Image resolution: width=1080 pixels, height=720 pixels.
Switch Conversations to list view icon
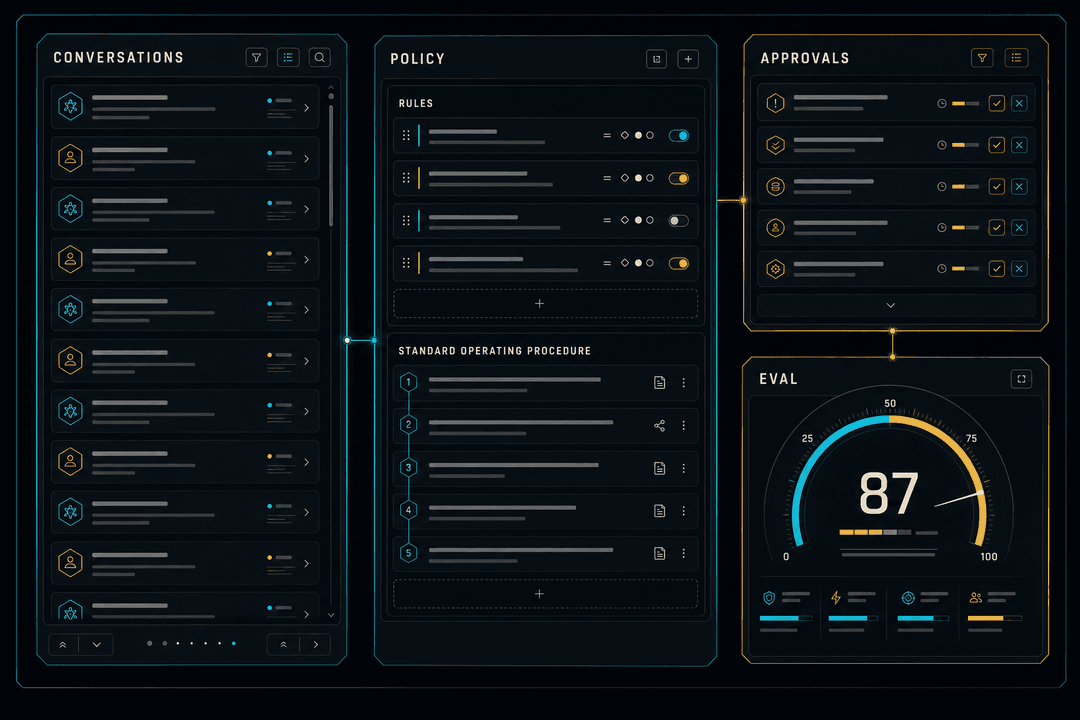[288, 58]
